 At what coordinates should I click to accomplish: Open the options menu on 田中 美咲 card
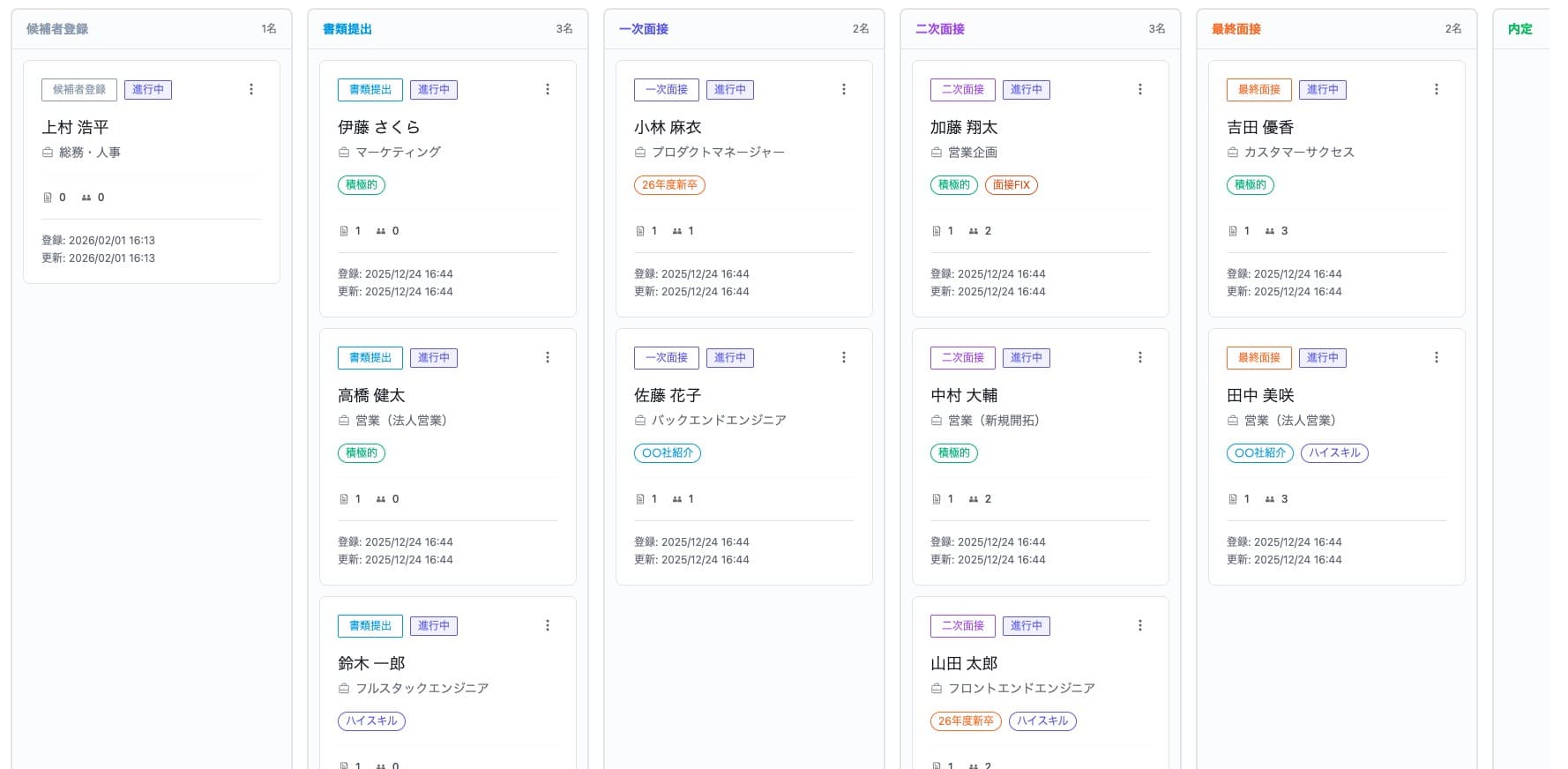1437,357
